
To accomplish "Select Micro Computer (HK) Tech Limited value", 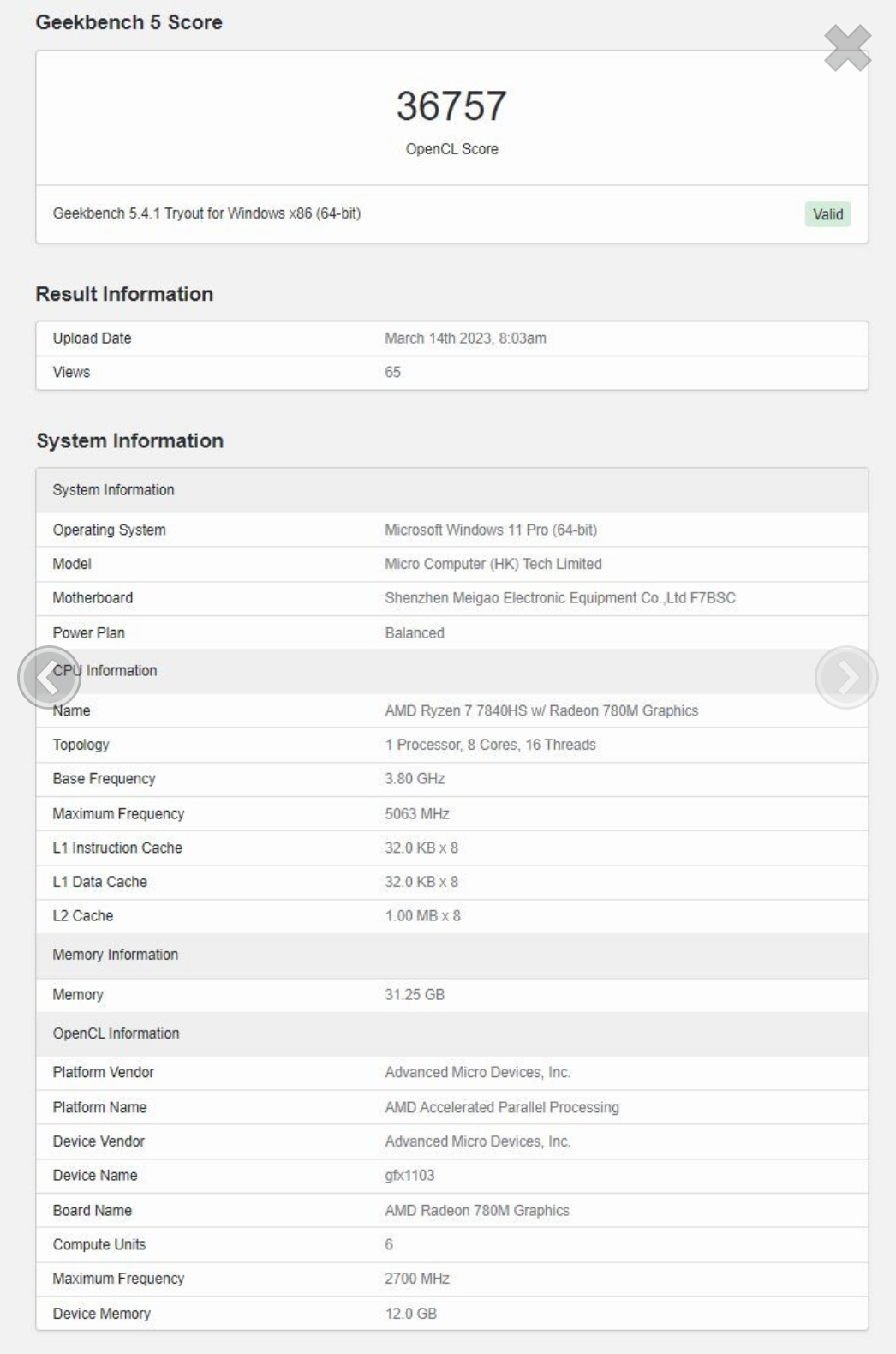I will [493, 564].
